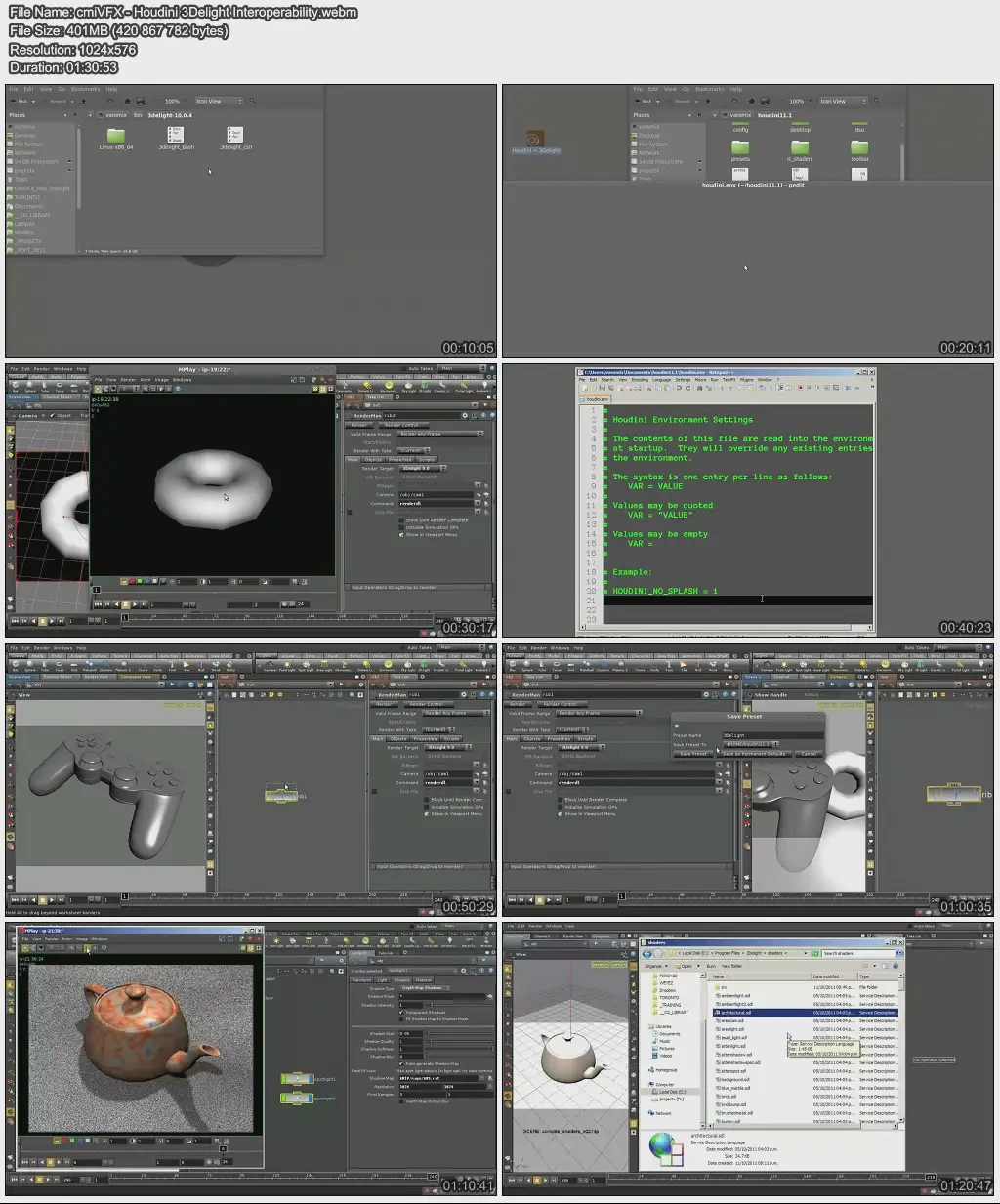Click the Reload icon in the 00:10:05 file manager toolbar
The height and width of the screenshot is (1204, 1000).
[x=112, y=101]
